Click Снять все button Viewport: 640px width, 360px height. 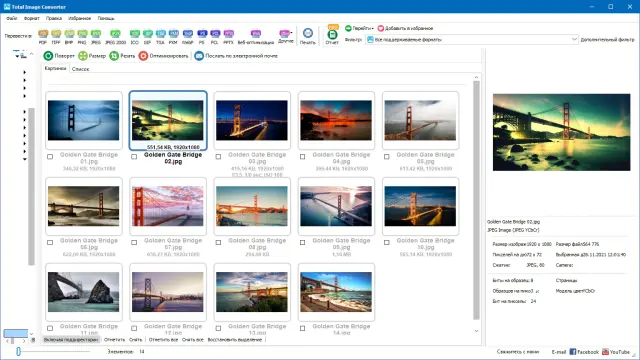[193, 340]
